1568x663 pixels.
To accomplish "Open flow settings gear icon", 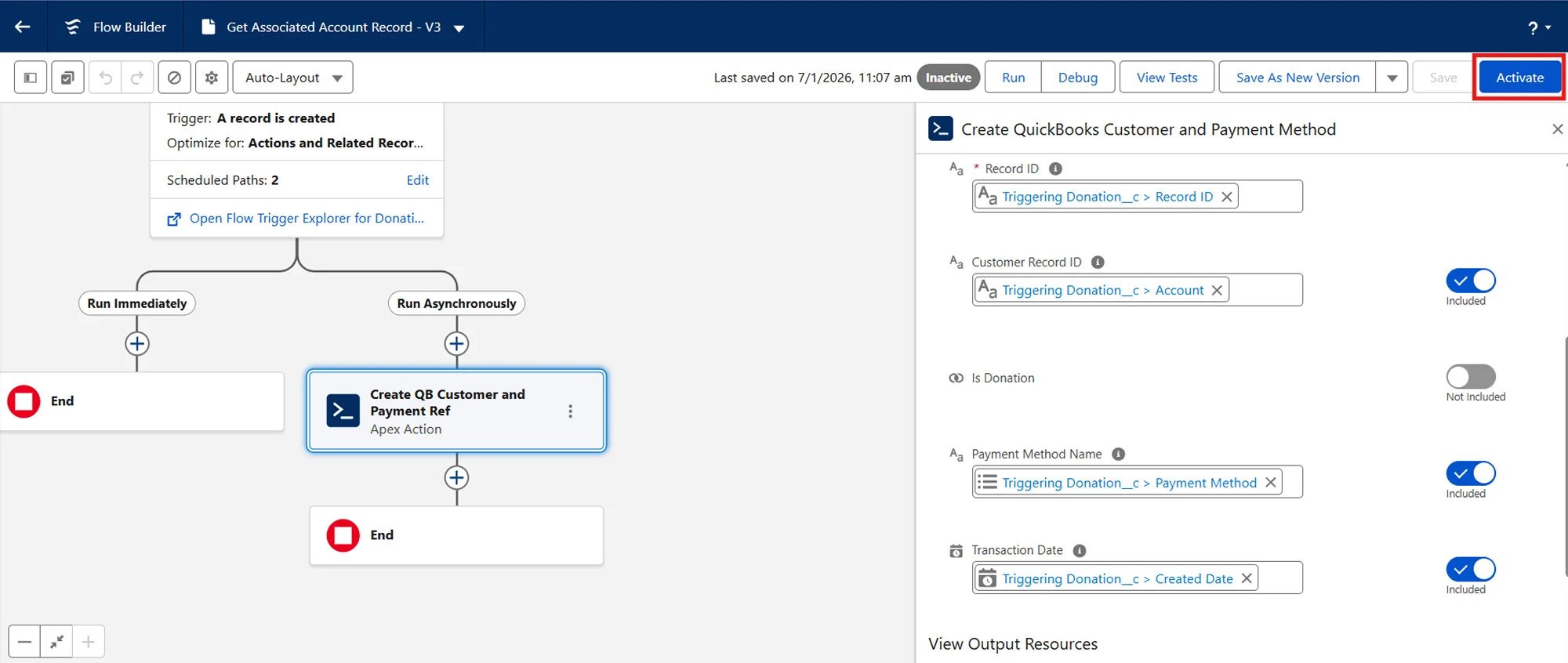I will coord(212,78).
